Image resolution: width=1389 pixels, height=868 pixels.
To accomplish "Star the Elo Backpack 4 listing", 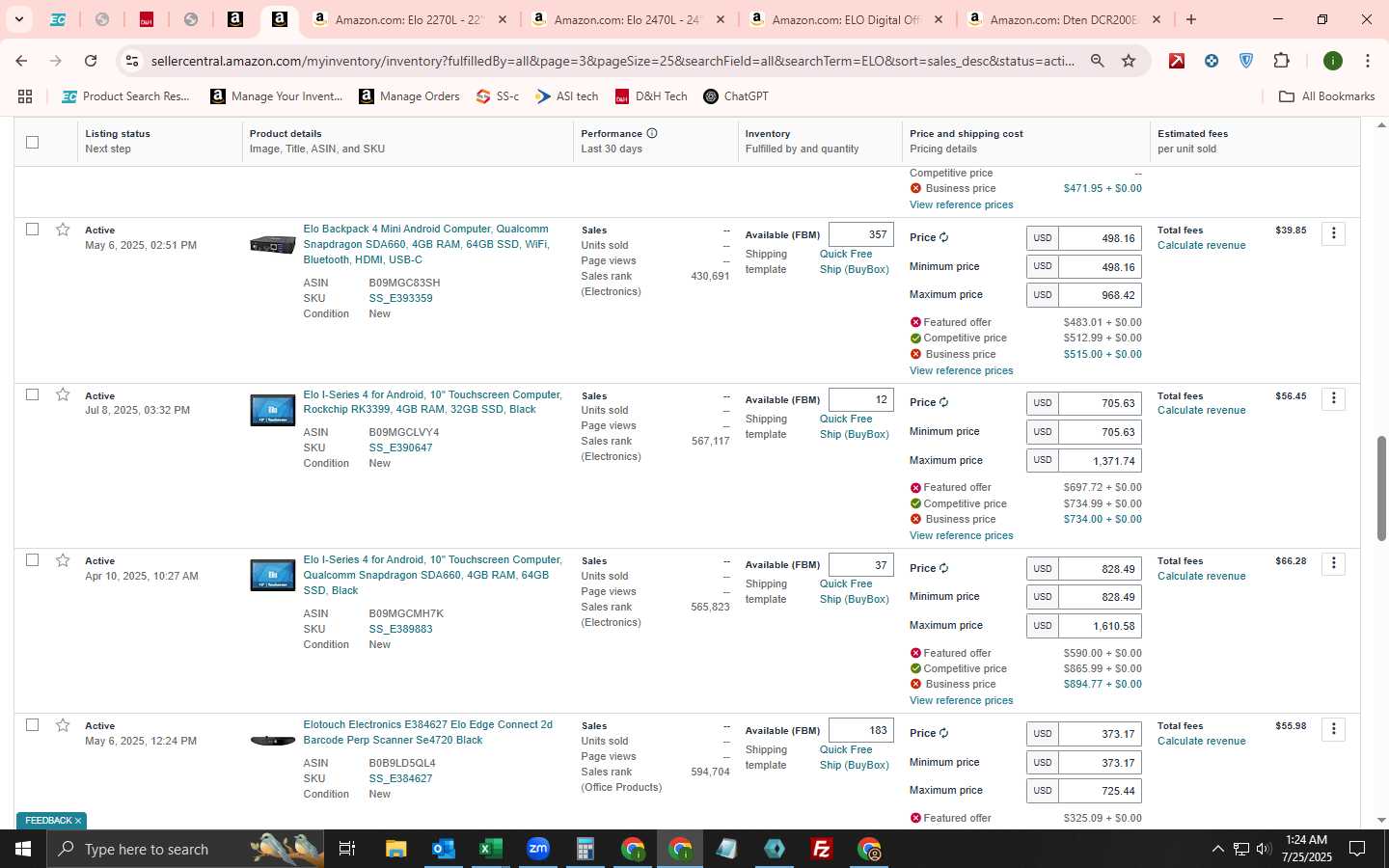I will click(x=63, y=230).
